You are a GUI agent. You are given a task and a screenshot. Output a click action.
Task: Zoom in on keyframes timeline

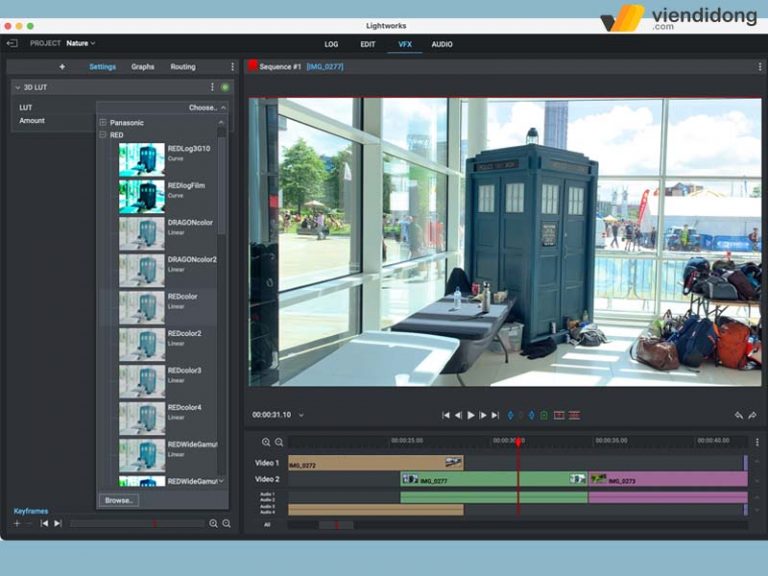click(x=213, y=524)
